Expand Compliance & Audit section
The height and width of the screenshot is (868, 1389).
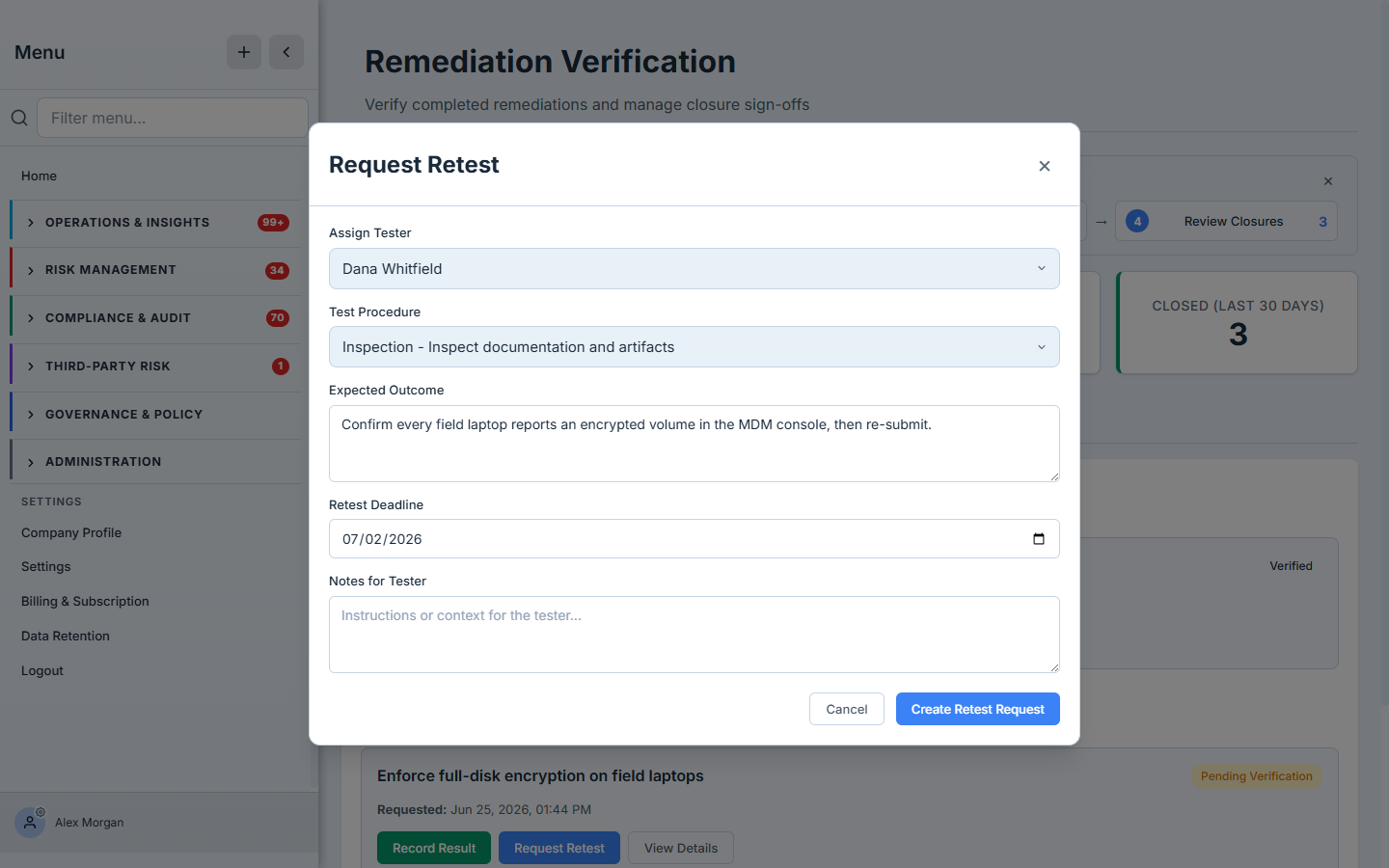[155, 318]
